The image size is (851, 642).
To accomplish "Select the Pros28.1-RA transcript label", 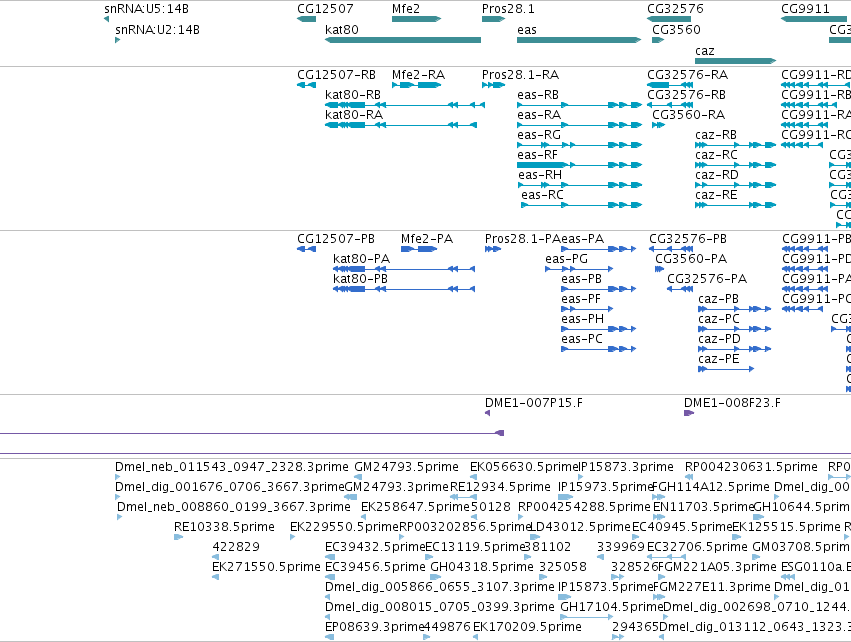I will [x=520, y=74].
